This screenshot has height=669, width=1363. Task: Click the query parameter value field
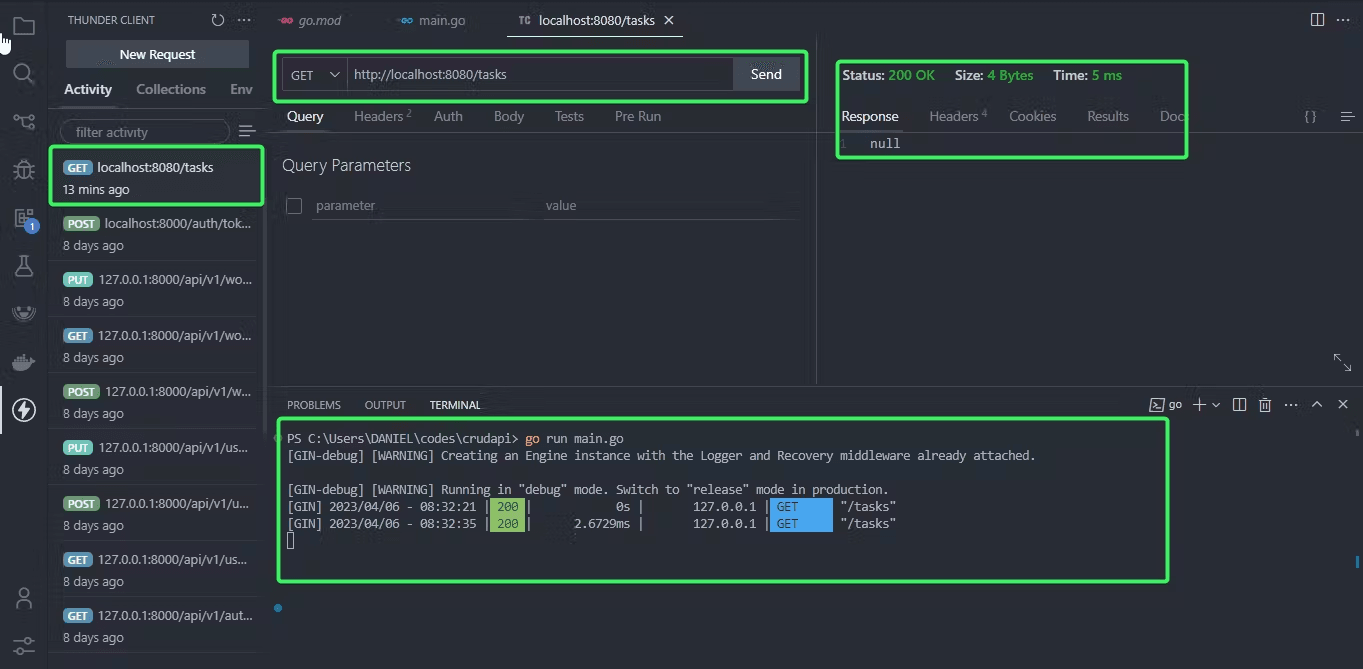[670, 206]
